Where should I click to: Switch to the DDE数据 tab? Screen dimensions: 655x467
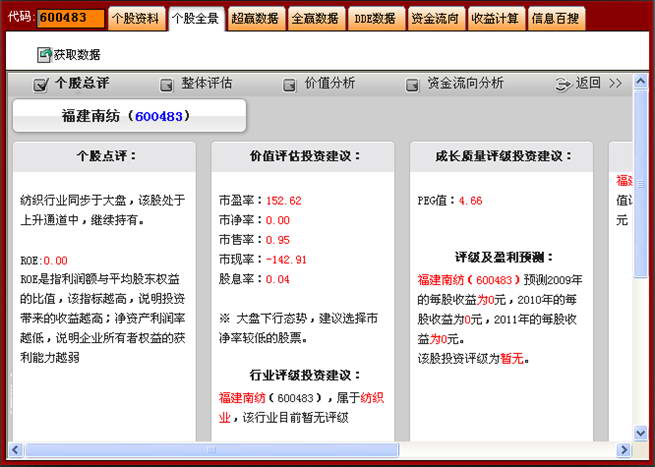pyautogui.click(x=376, y=19)
